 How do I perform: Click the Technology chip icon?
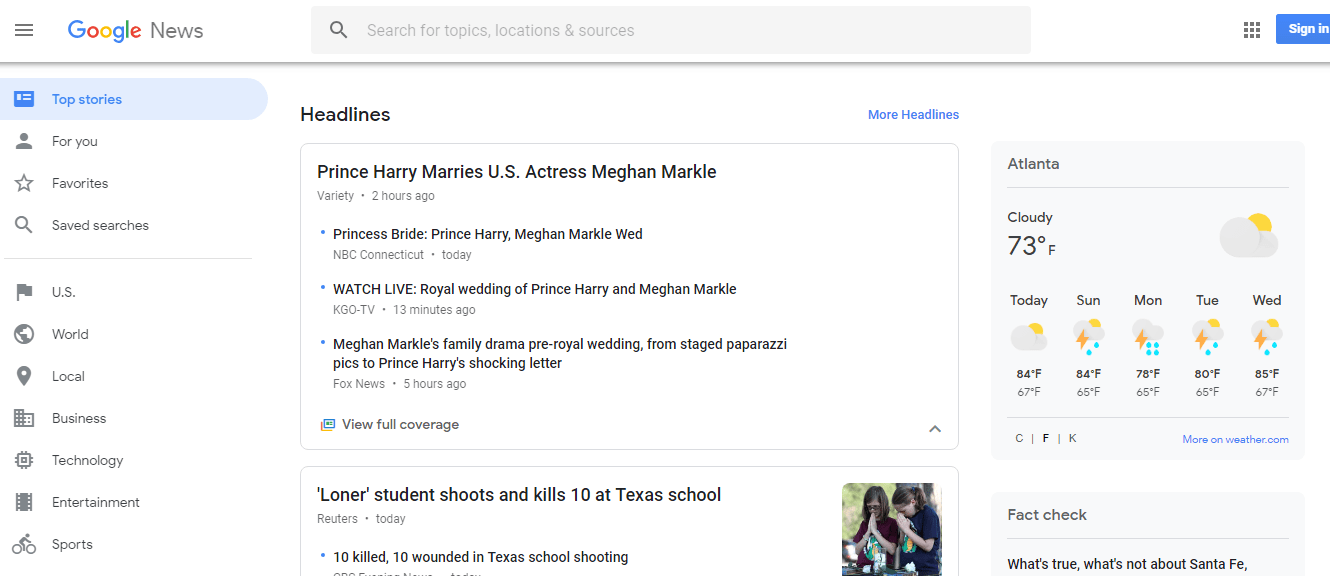pos(24,460)
